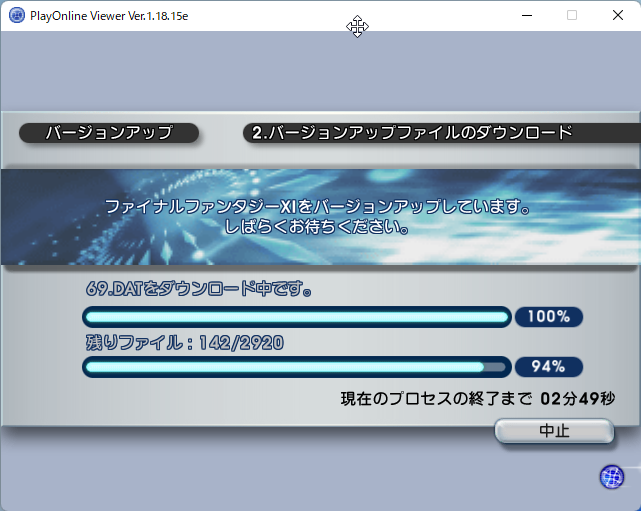Click the しばらくお待ちください text line
The image size is (641, 511).
tap(317, 227)
